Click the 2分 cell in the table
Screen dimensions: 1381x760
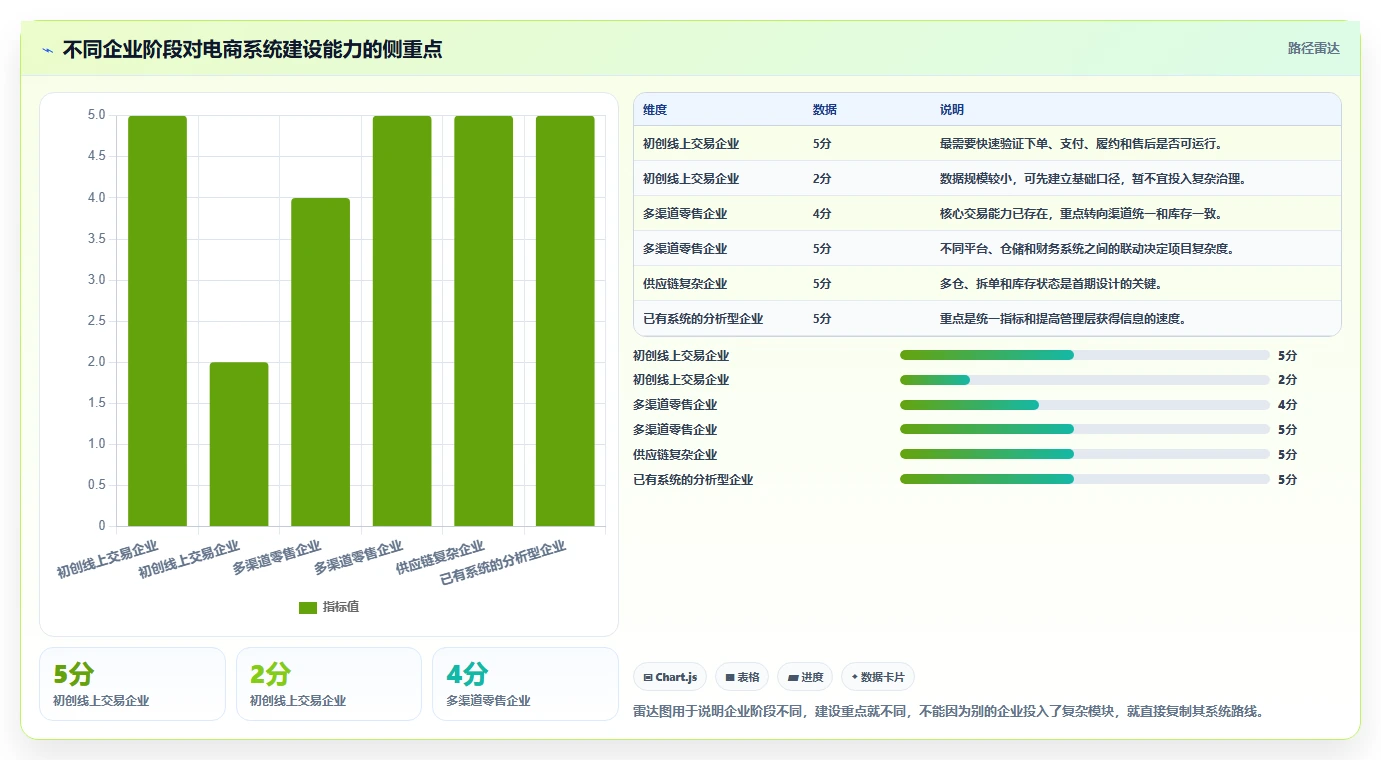822,179
